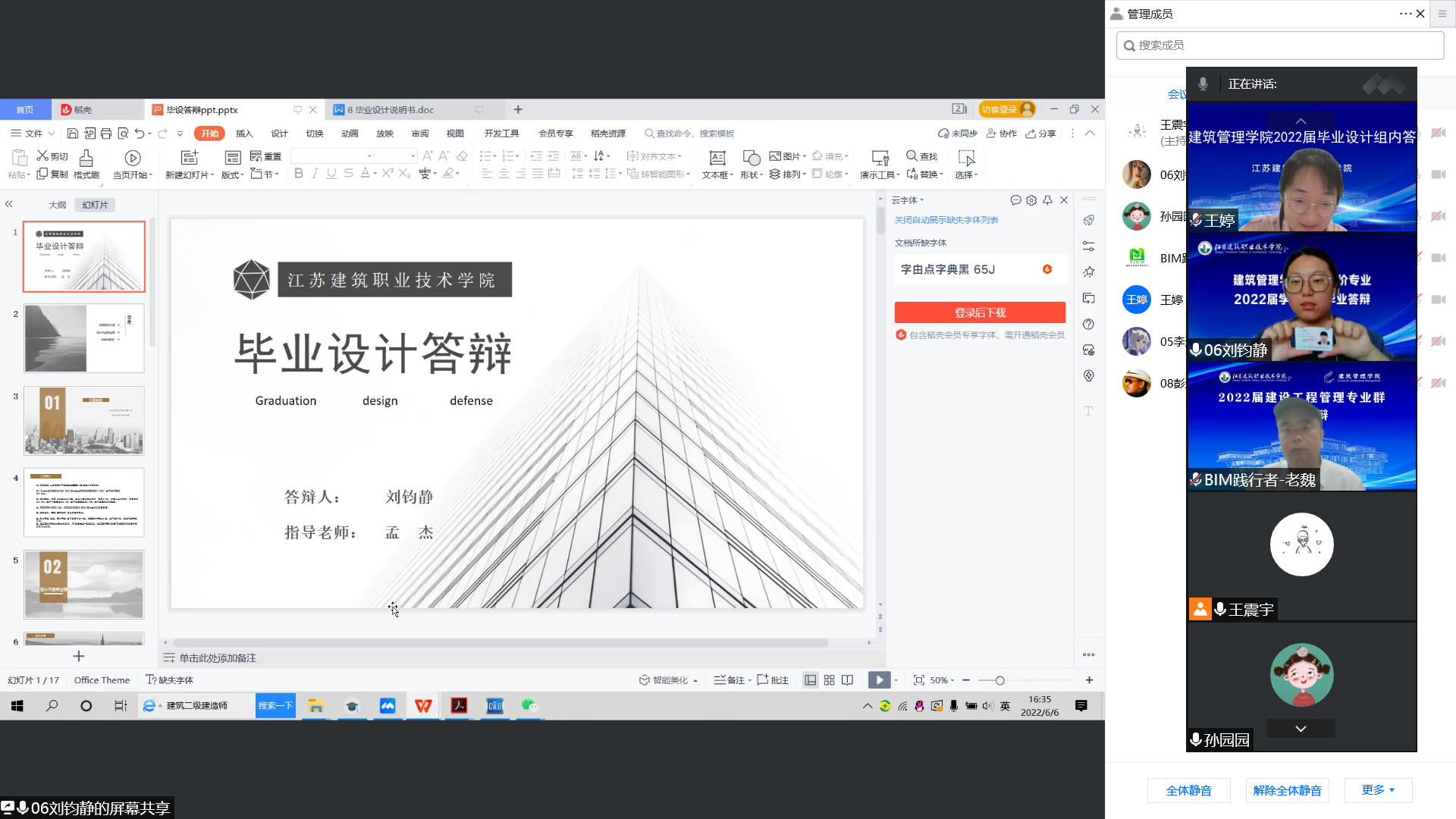Click the zoom slider handle
This screenshot has height=819, width=1456.
click(999, 680)
